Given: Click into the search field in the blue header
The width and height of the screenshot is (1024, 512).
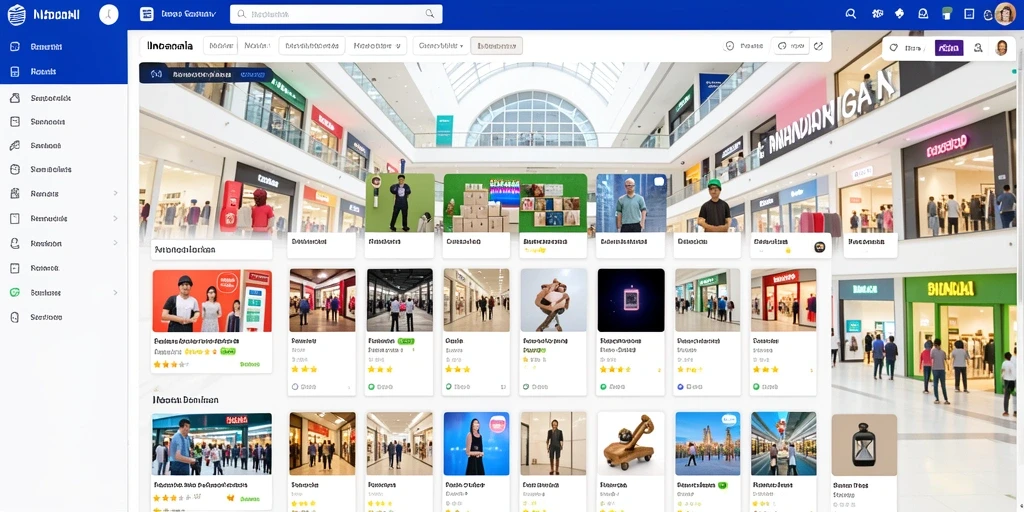Looking at the screenshot, I should (336, 14).
